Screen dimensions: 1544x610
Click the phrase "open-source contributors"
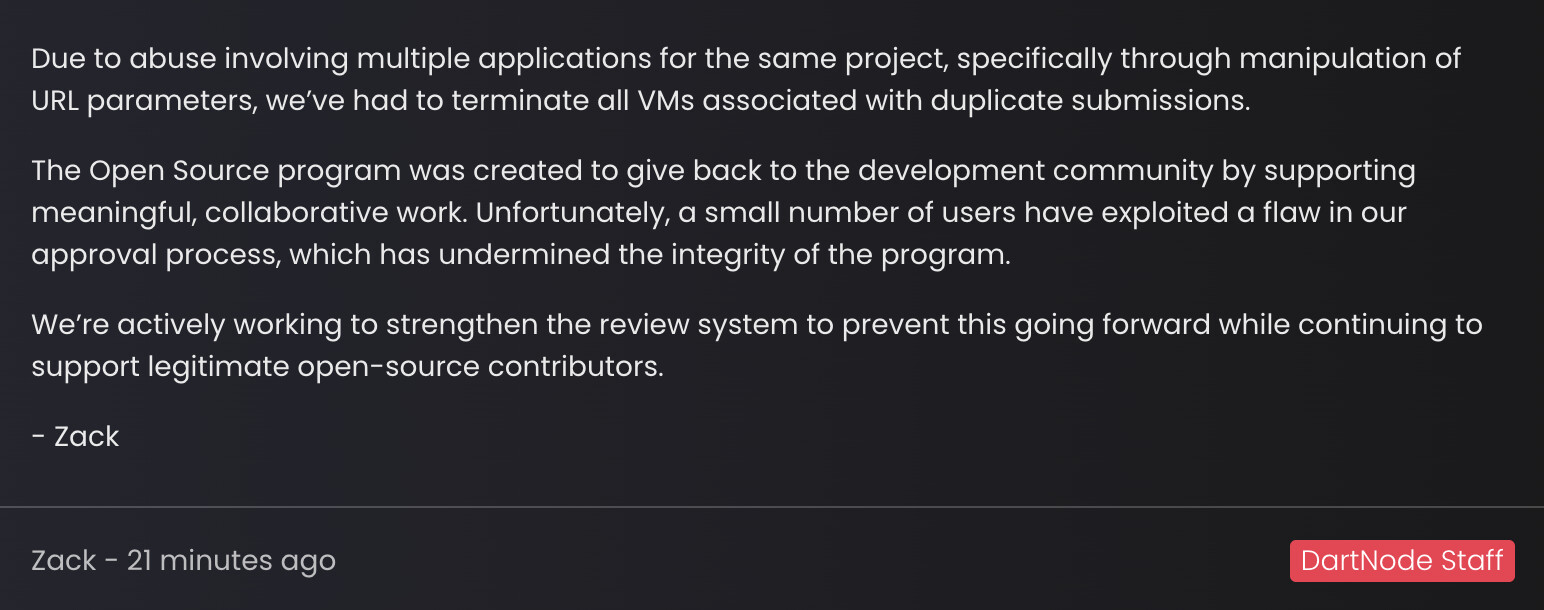tap(480, 367)
